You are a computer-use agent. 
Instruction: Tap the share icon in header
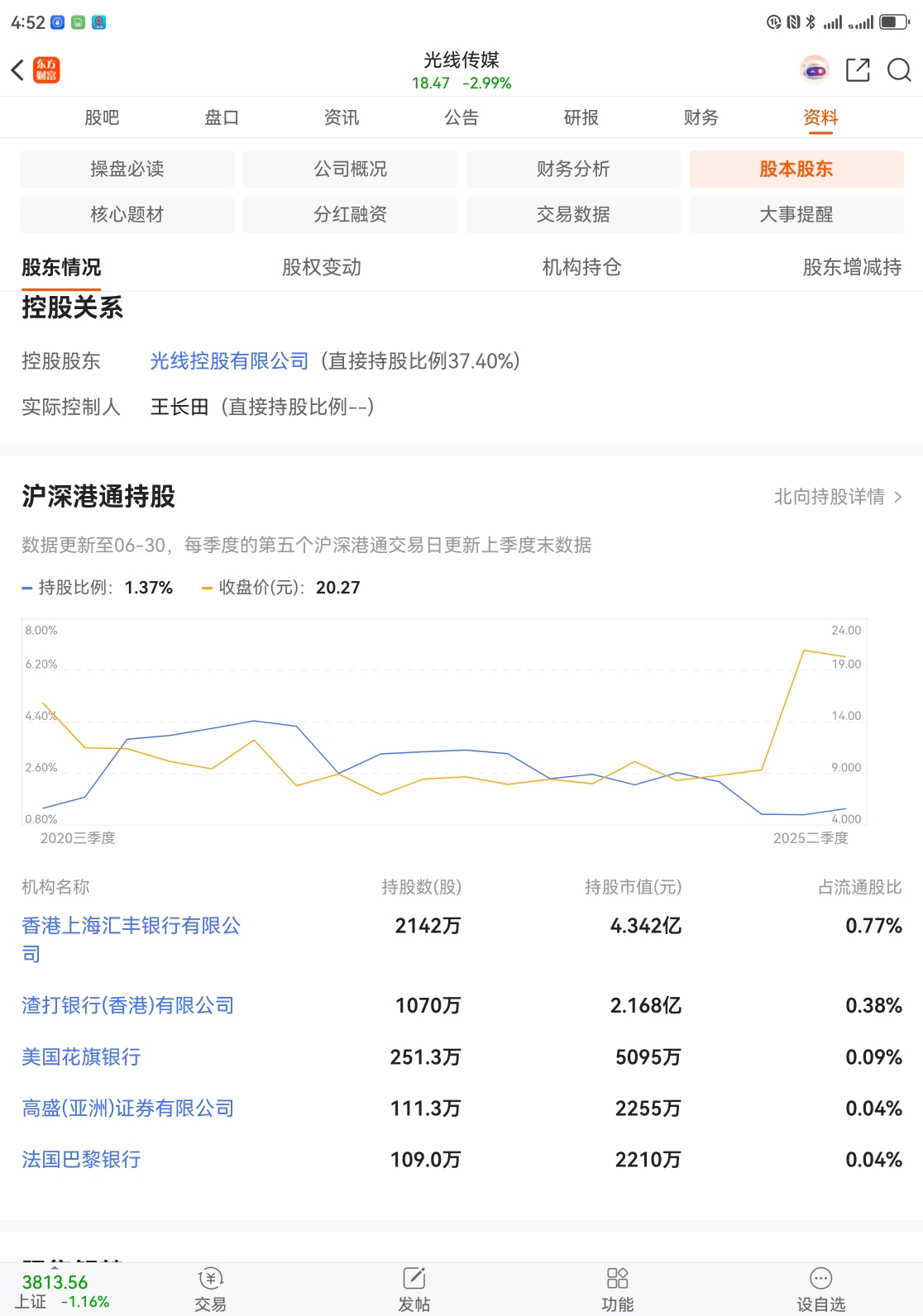tap(858, 70)
